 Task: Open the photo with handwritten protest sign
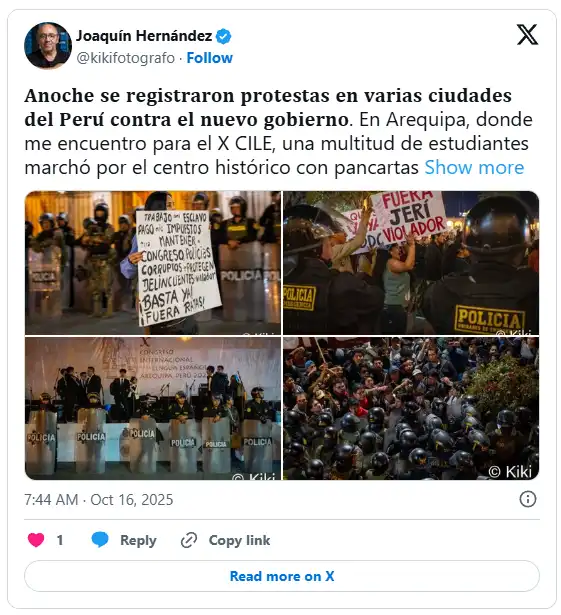tap(153, 263)
